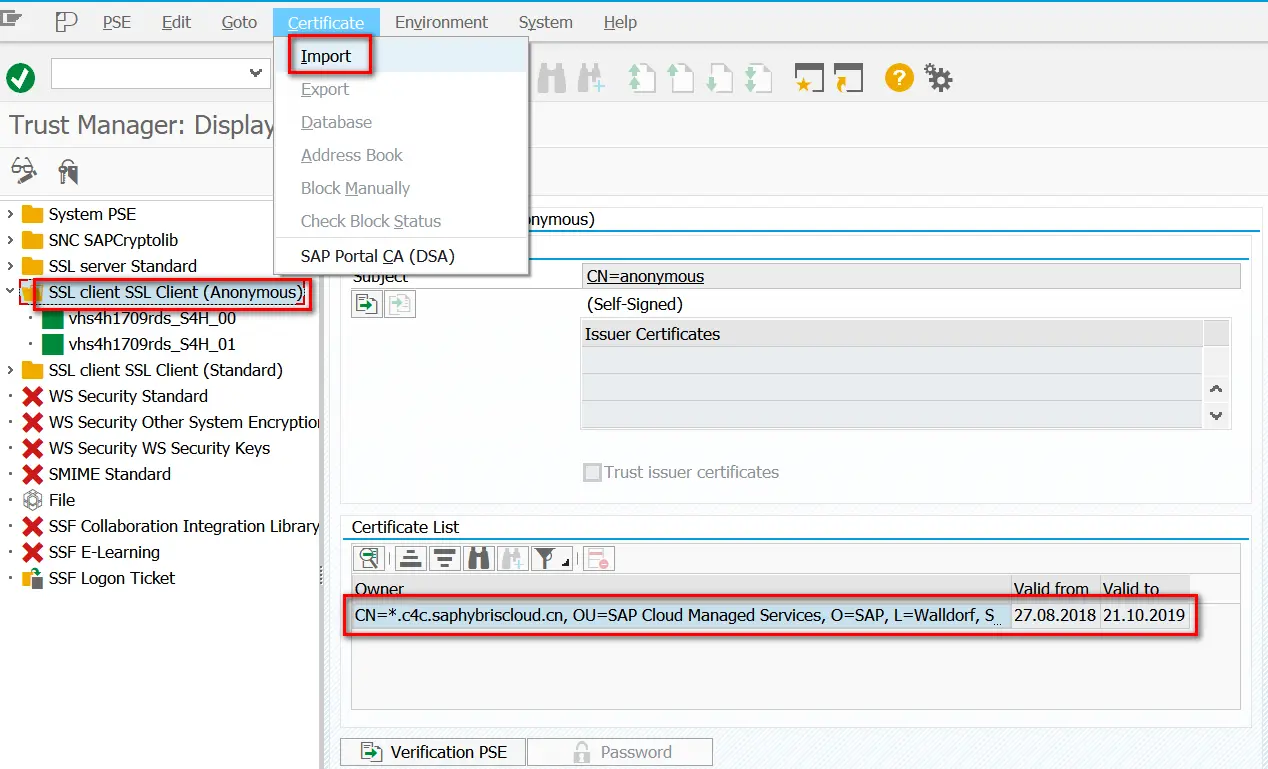Open the System menu
The image size is (1268, 769).
point(545,22)
